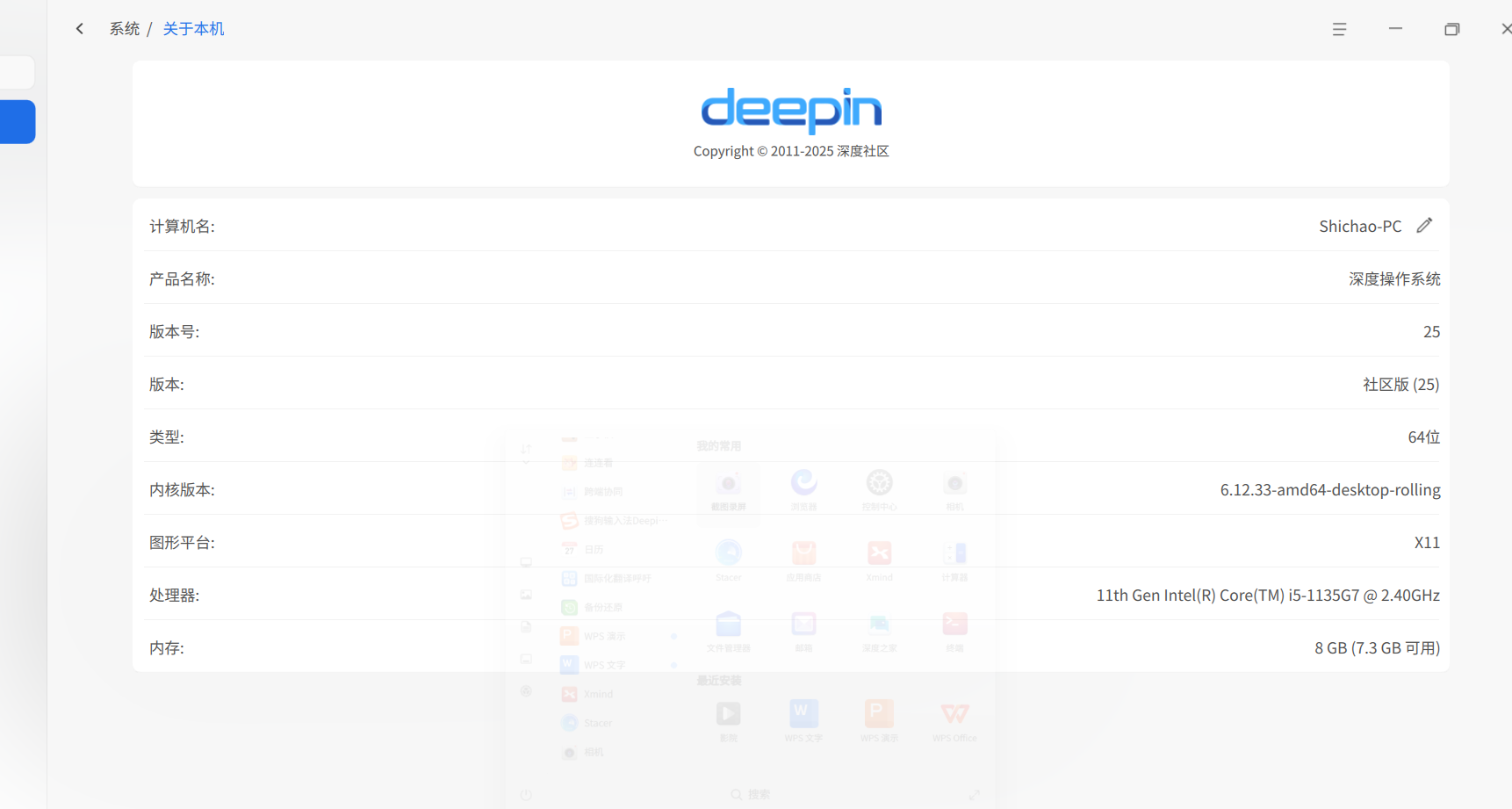The image size is (1512, 809).
Task: Click the deepin logo
Action: [x=791, y=111]
